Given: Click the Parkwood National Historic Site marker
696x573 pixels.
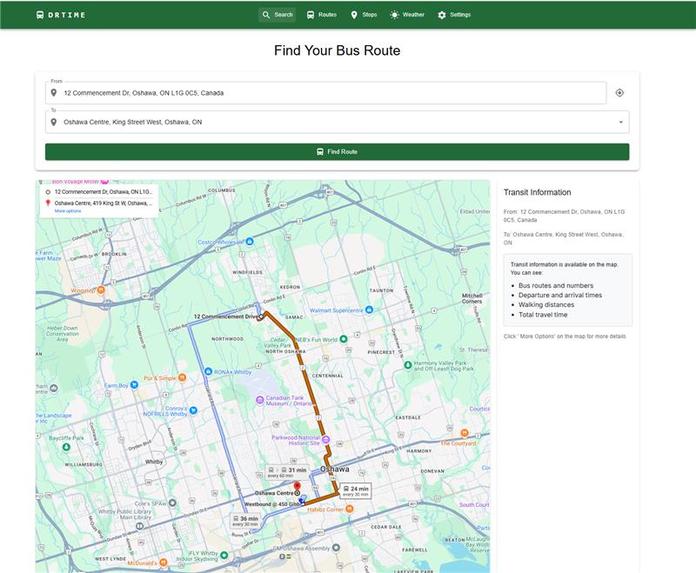Looking at the screenshot, I should [x=326, y=440].
